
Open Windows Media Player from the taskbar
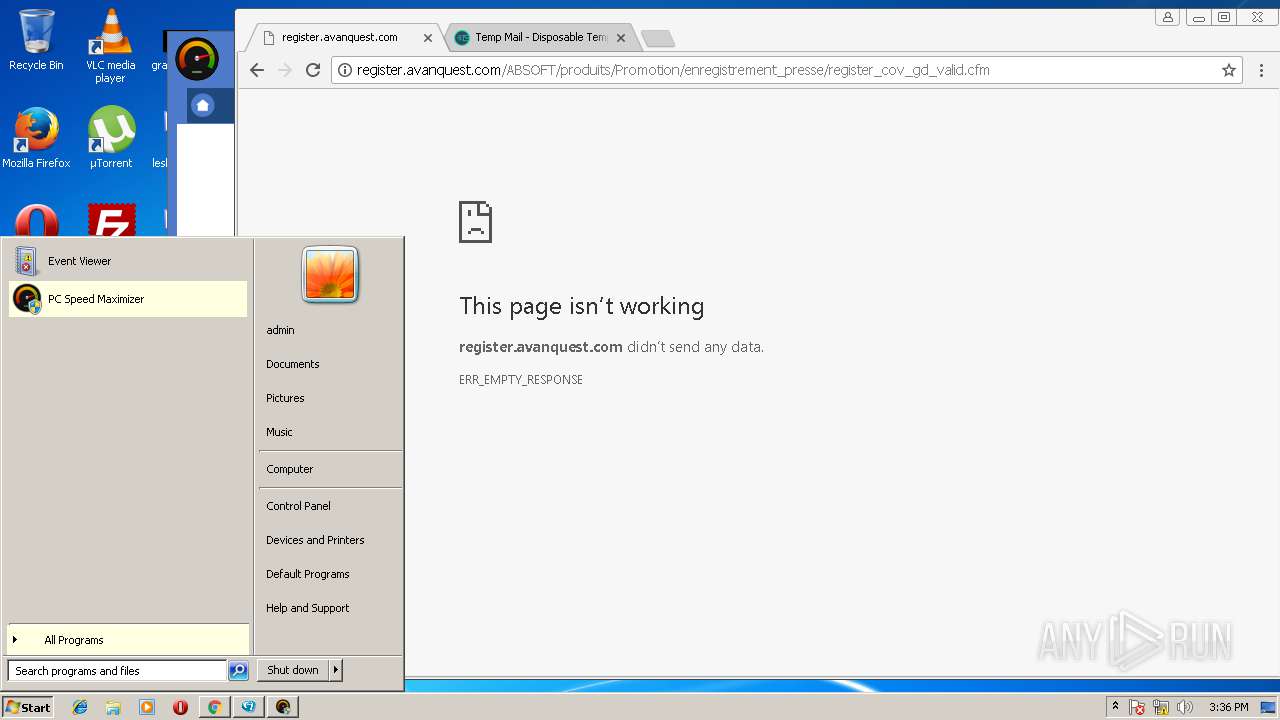[x=147, y=707]
